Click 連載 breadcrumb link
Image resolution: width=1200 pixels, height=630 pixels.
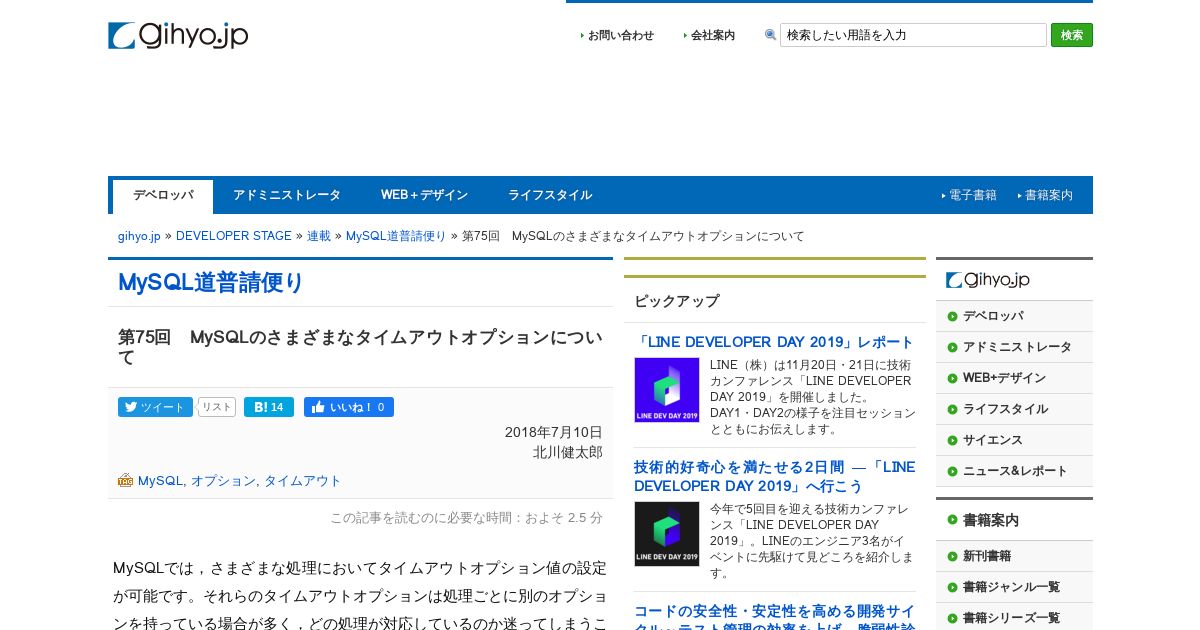pos(319,236)
